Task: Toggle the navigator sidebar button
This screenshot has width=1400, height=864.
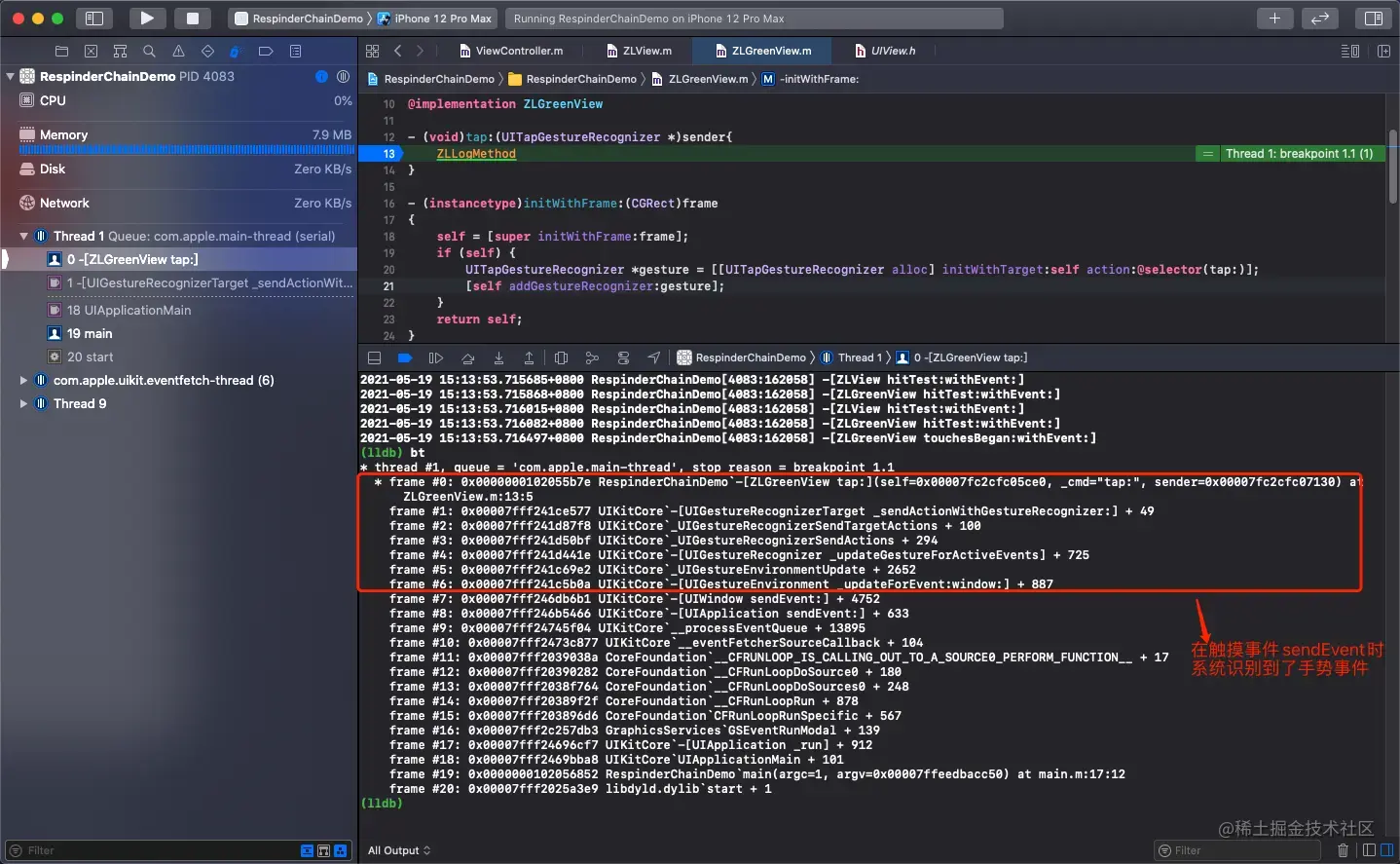Action: tap(94, 18)
